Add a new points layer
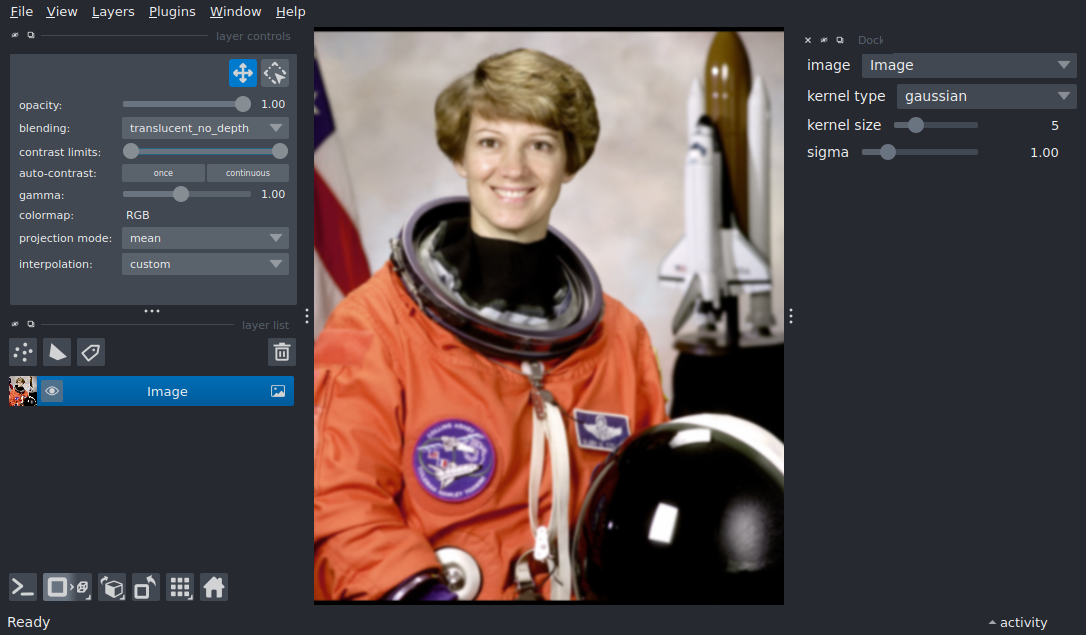The width and height of the screenshot is (1086, 635). click(23, 352)
